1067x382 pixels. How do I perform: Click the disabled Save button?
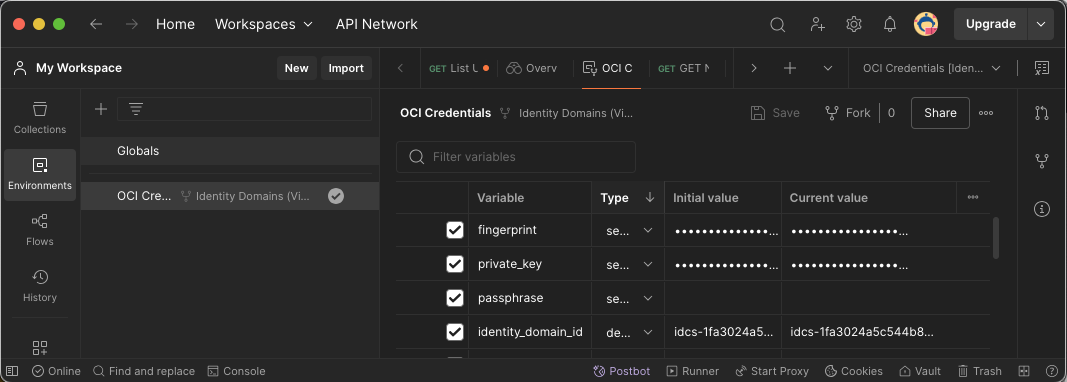[x=775, y=113]
